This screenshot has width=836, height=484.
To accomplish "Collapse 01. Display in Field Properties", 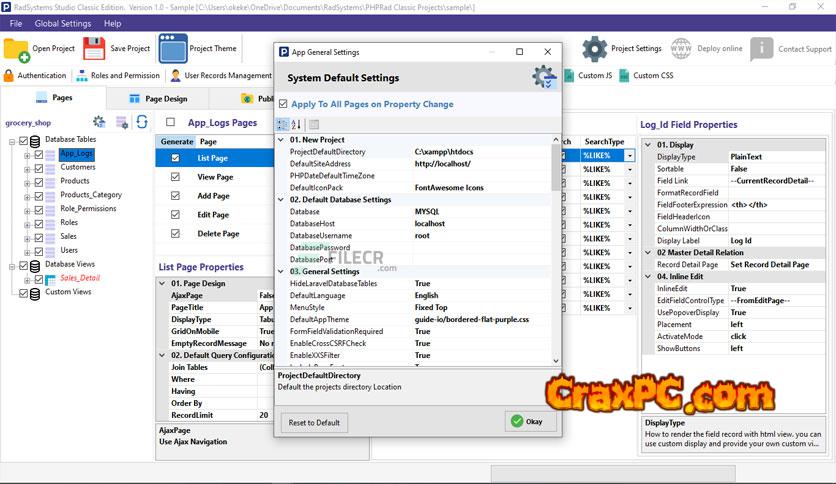I will coord(648,144).
